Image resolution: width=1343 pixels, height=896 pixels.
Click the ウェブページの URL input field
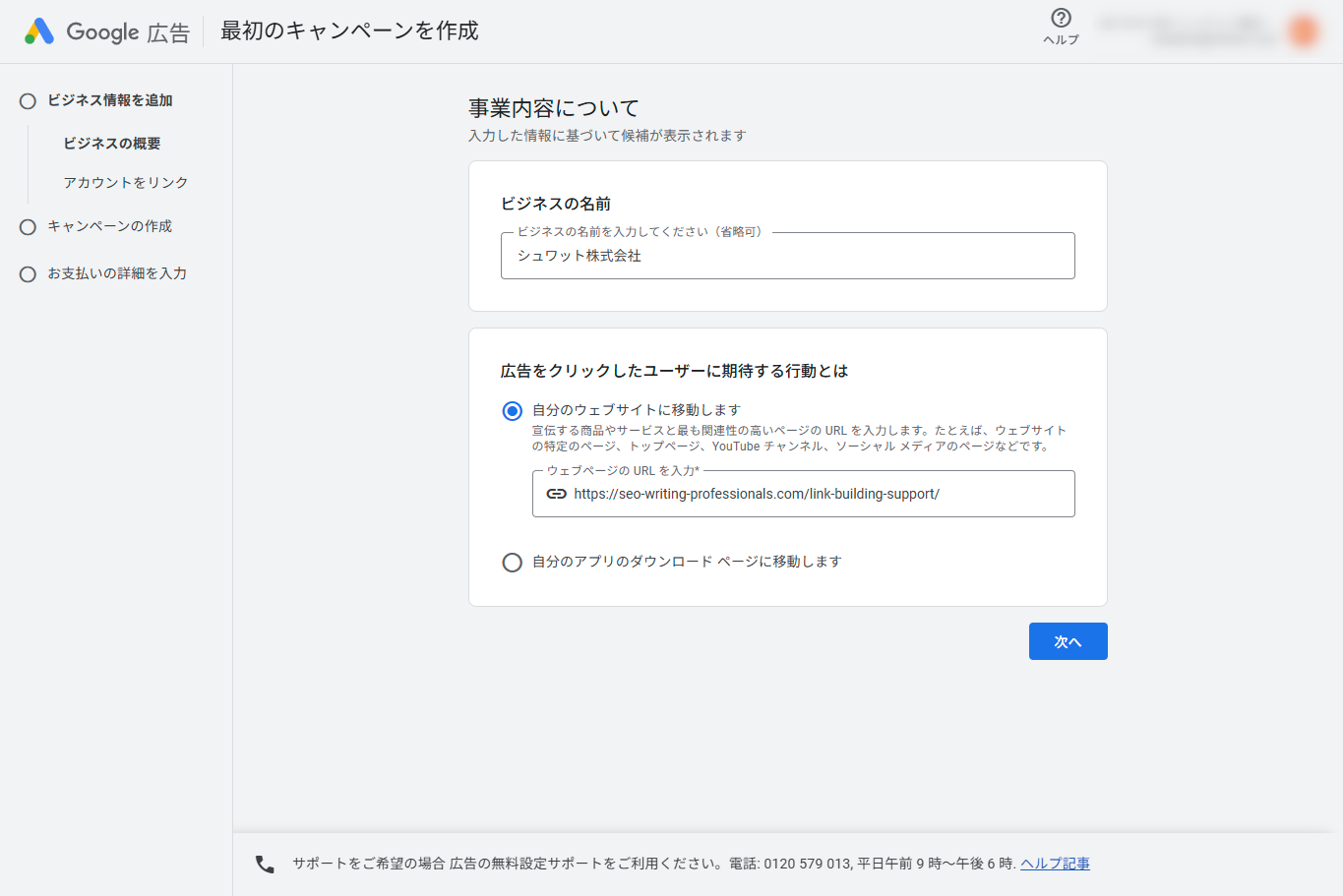click(x=817, y=494)
